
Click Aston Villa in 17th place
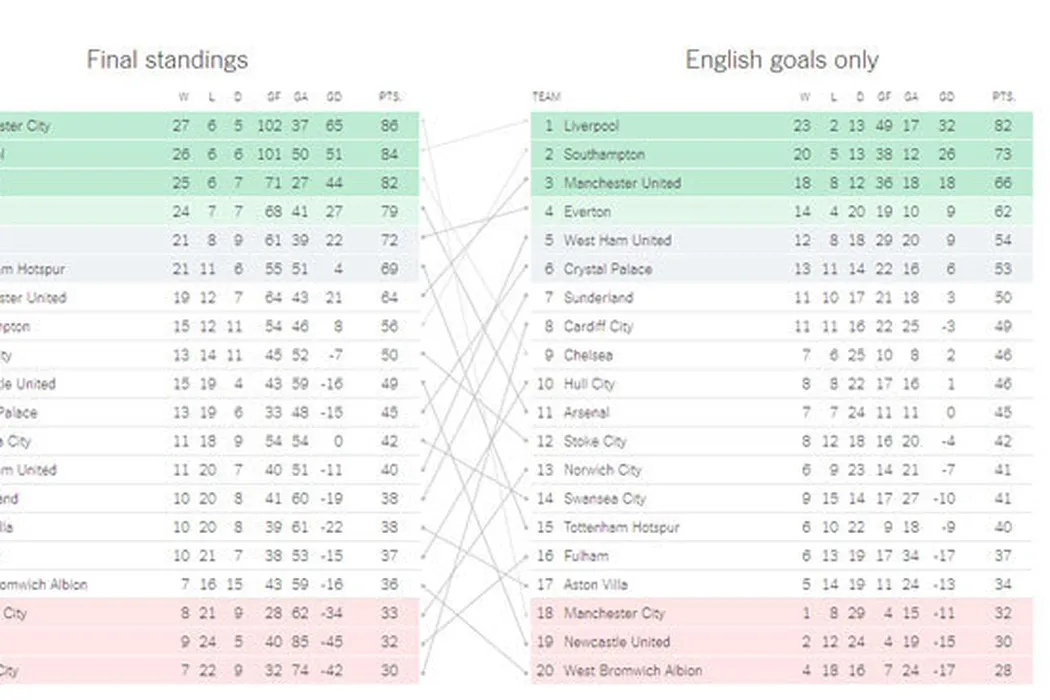[596, 584]
